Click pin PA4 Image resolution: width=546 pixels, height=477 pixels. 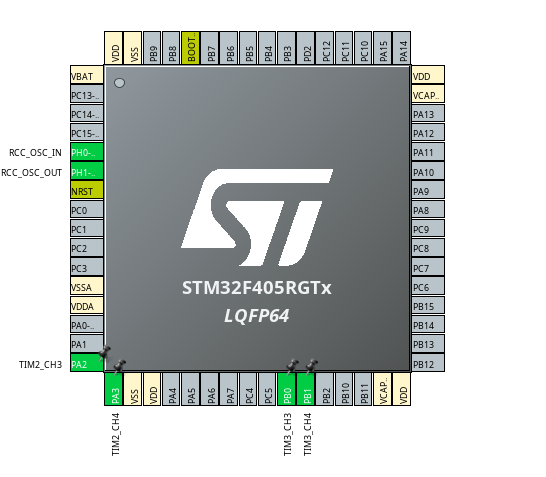pos(172,389)
